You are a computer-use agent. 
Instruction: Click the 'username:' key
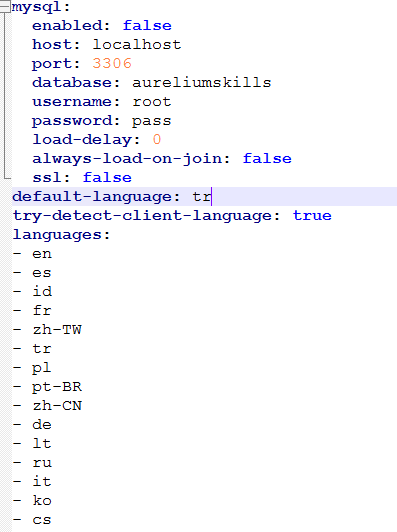coord(76,102)
